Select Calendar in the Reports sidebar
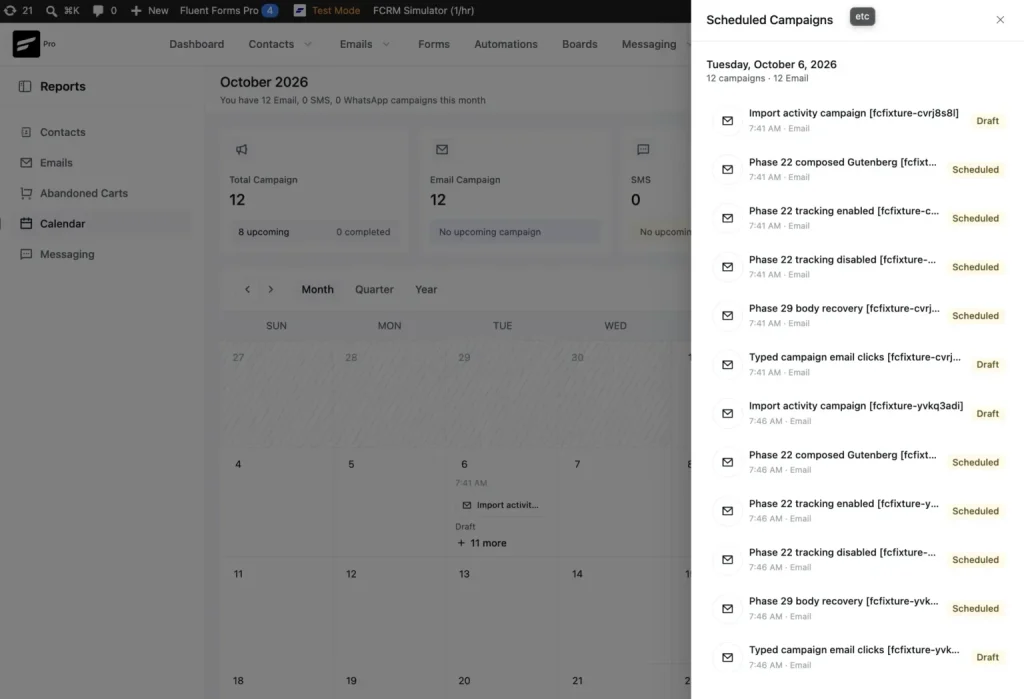Image resolution: width=1024 pixels, height=699 pixels. click(x=62, y=223)
